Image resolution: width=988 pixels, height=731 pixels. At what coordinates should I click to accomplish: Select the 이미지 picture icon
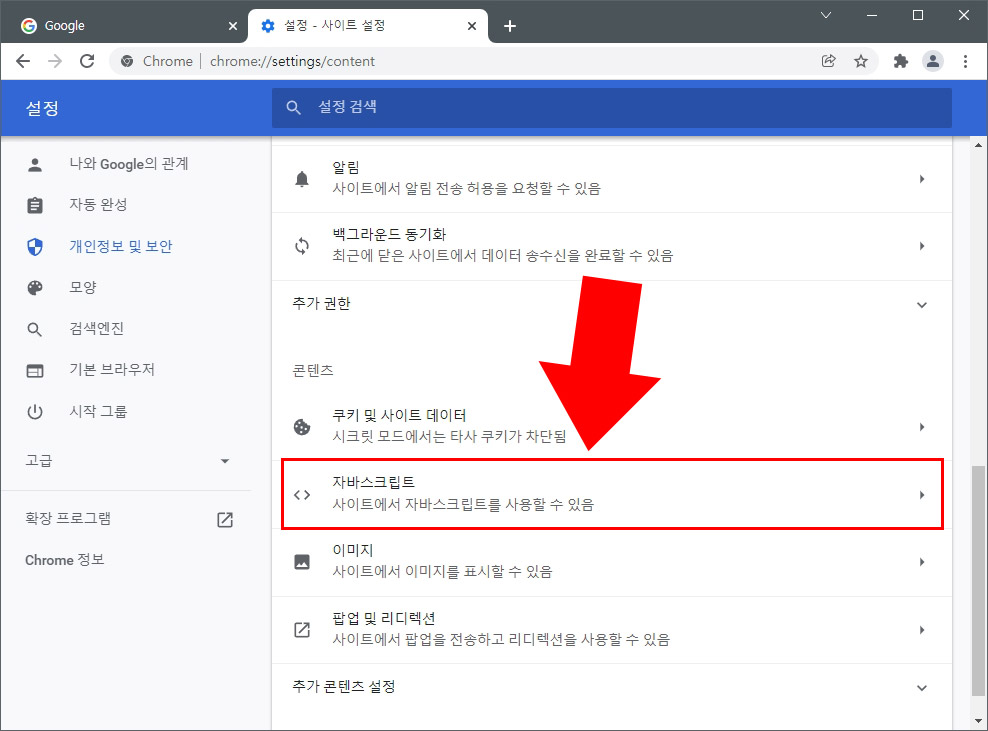pyautogui.click(x=302, y=561)
